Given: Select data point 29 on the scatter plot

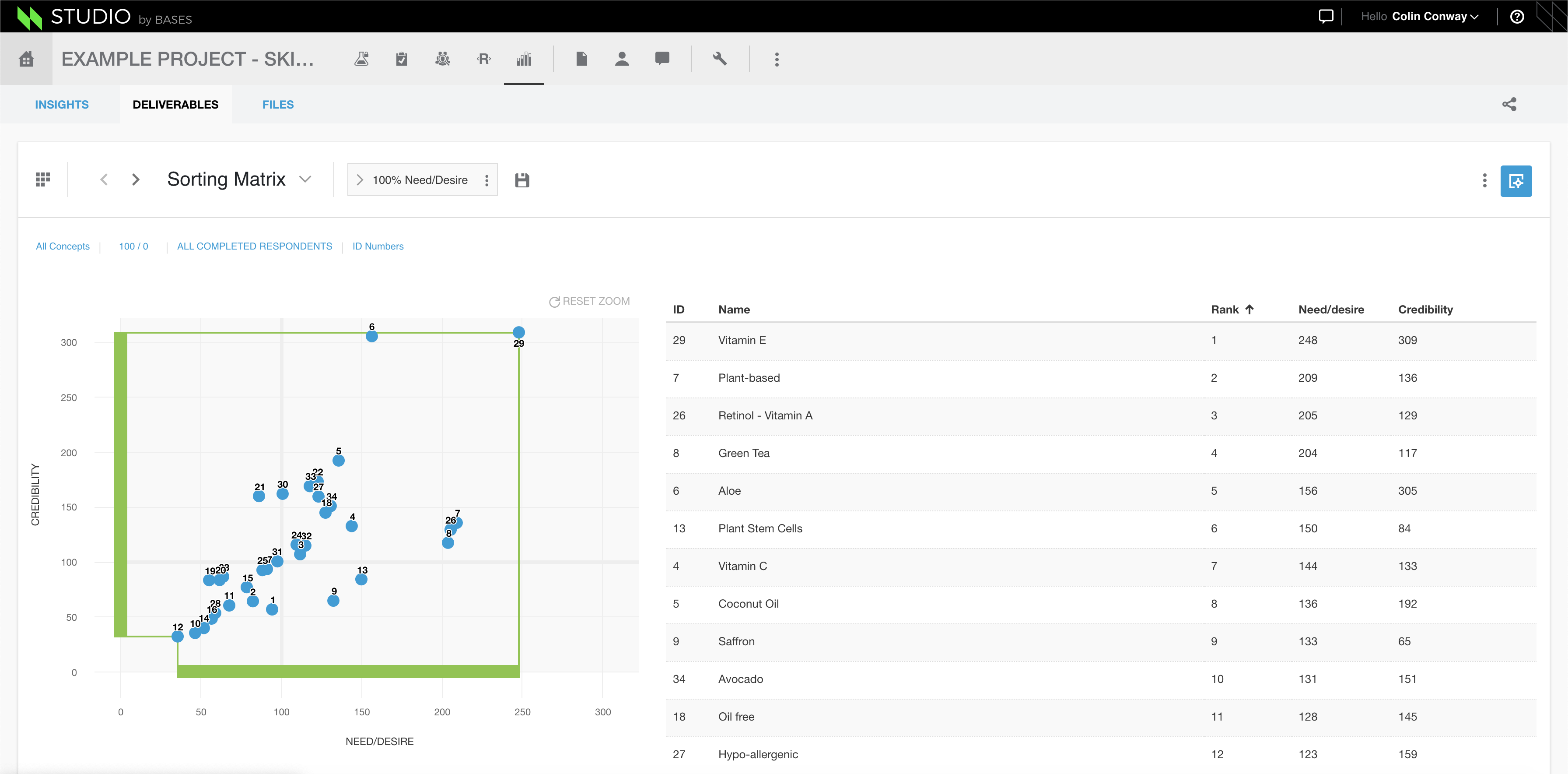Looking at the screenshot, I should (518, 332).
